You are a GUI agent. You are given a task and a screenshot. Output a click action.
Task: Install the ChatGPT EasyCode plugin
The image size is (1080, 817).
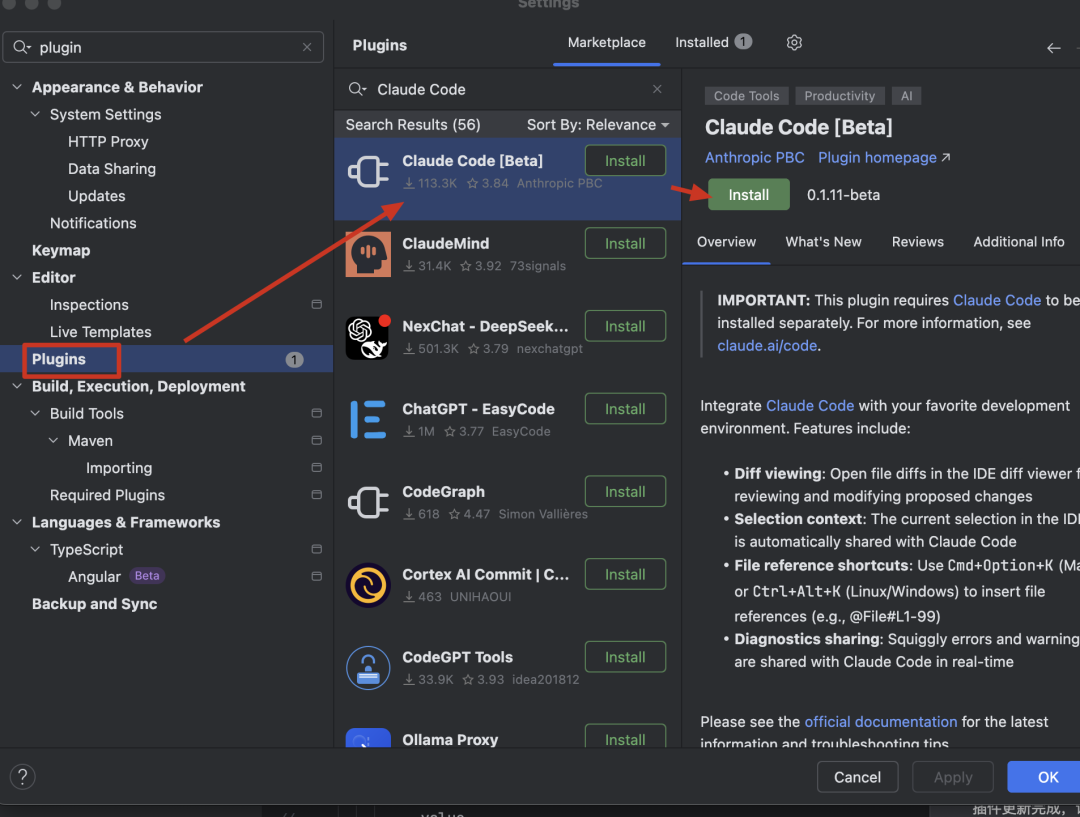coord(625,408)
